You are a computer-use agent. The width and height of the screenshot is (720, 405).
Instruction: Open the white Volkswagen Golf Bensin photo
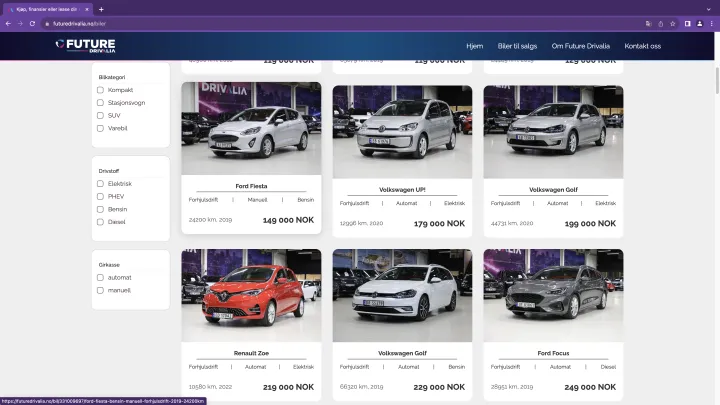pyautogui.click(x=402, y=295)
